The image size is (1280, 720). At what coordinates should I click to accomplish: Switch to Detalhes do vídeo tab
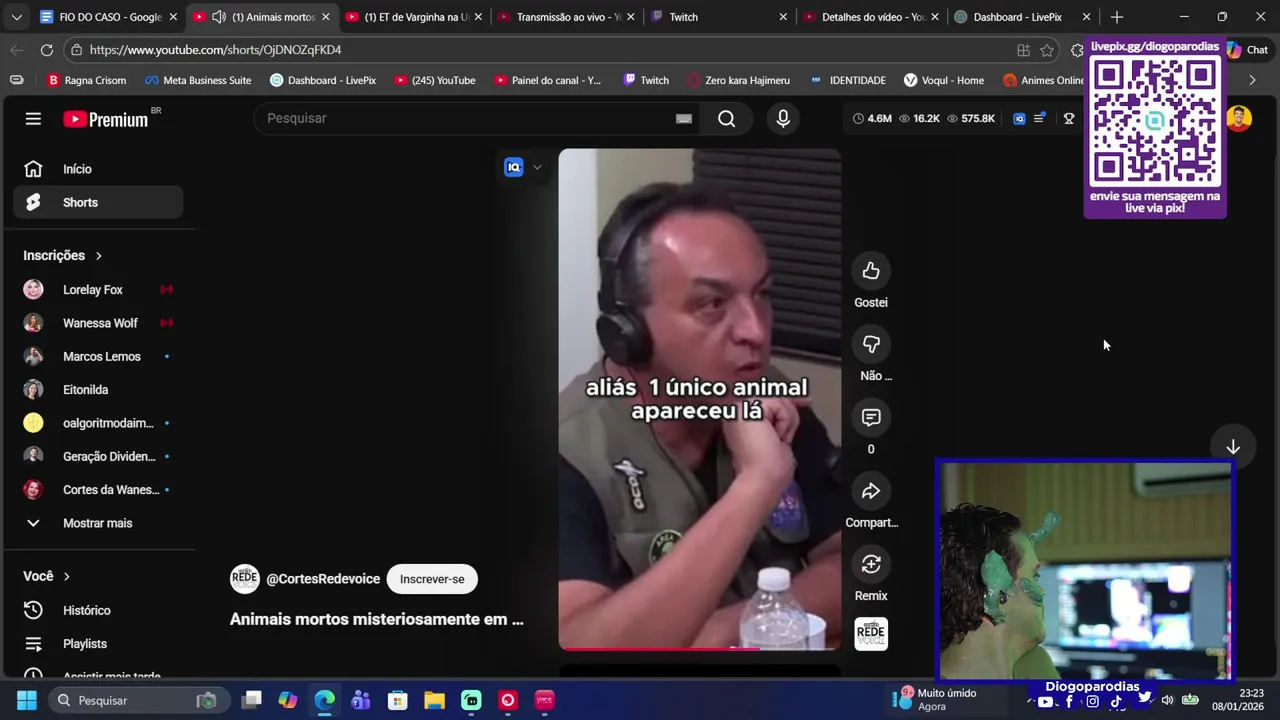pyautogui.click(x=870, y=17)
